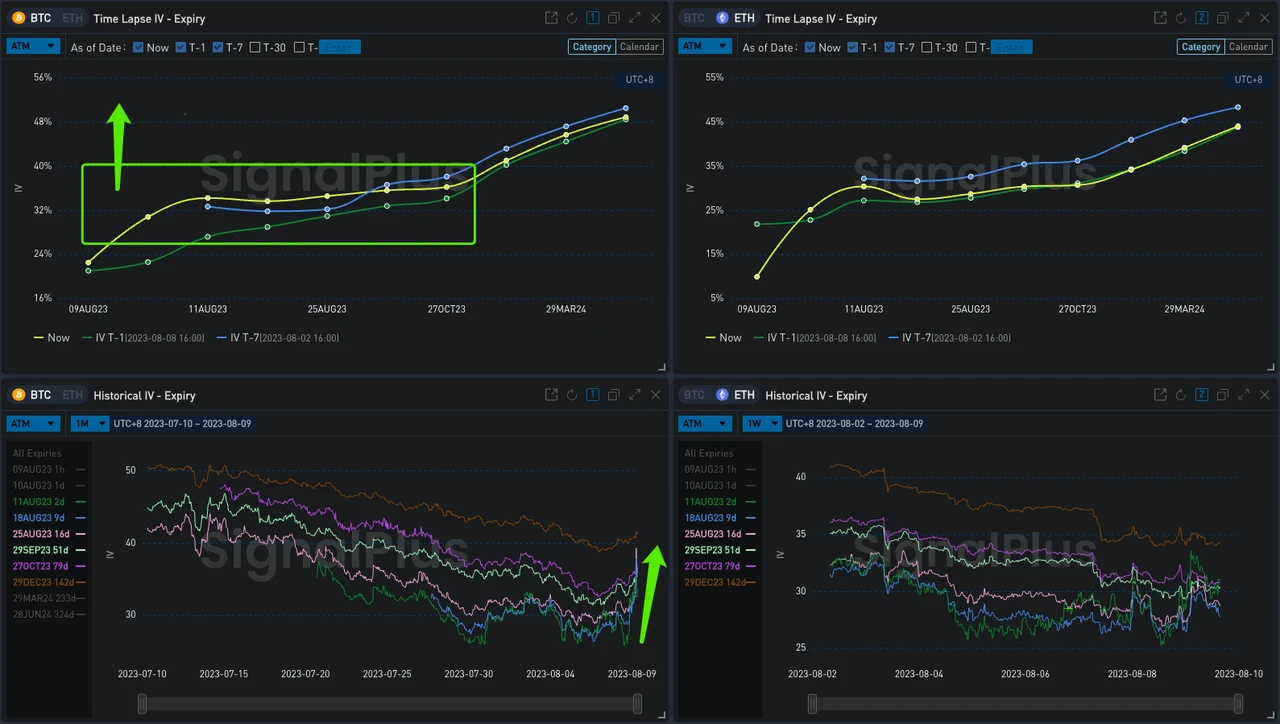Refresh the ETH Time Lapse IV chart

(x=1181, y=18)
